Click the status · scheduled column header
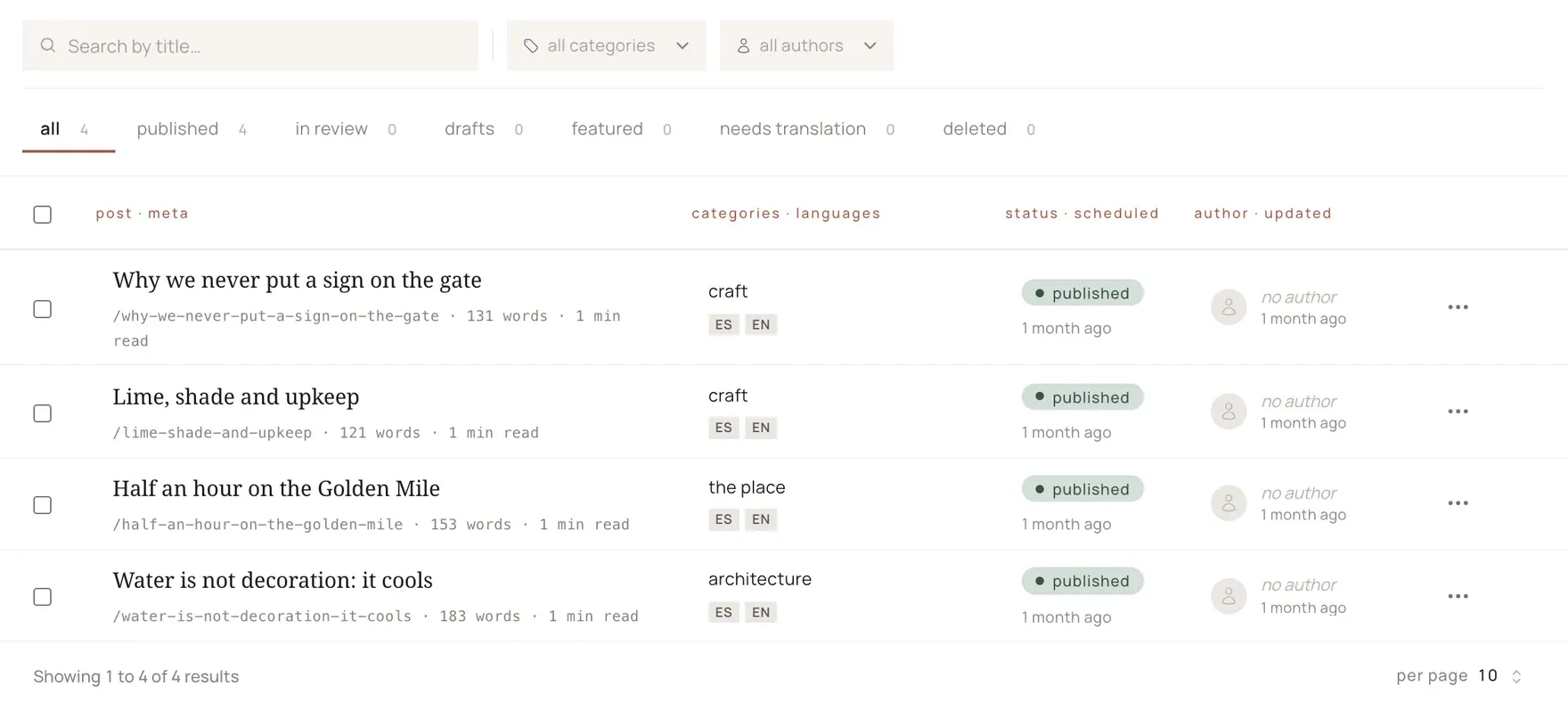This screenshot has height=710, width=1568. [x=1082, y=214]
